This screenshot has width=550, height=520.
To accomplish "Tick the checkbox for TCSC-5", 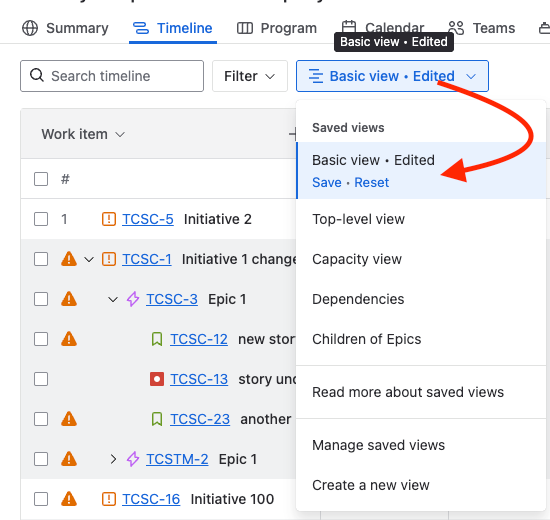I will coord(41,219).
